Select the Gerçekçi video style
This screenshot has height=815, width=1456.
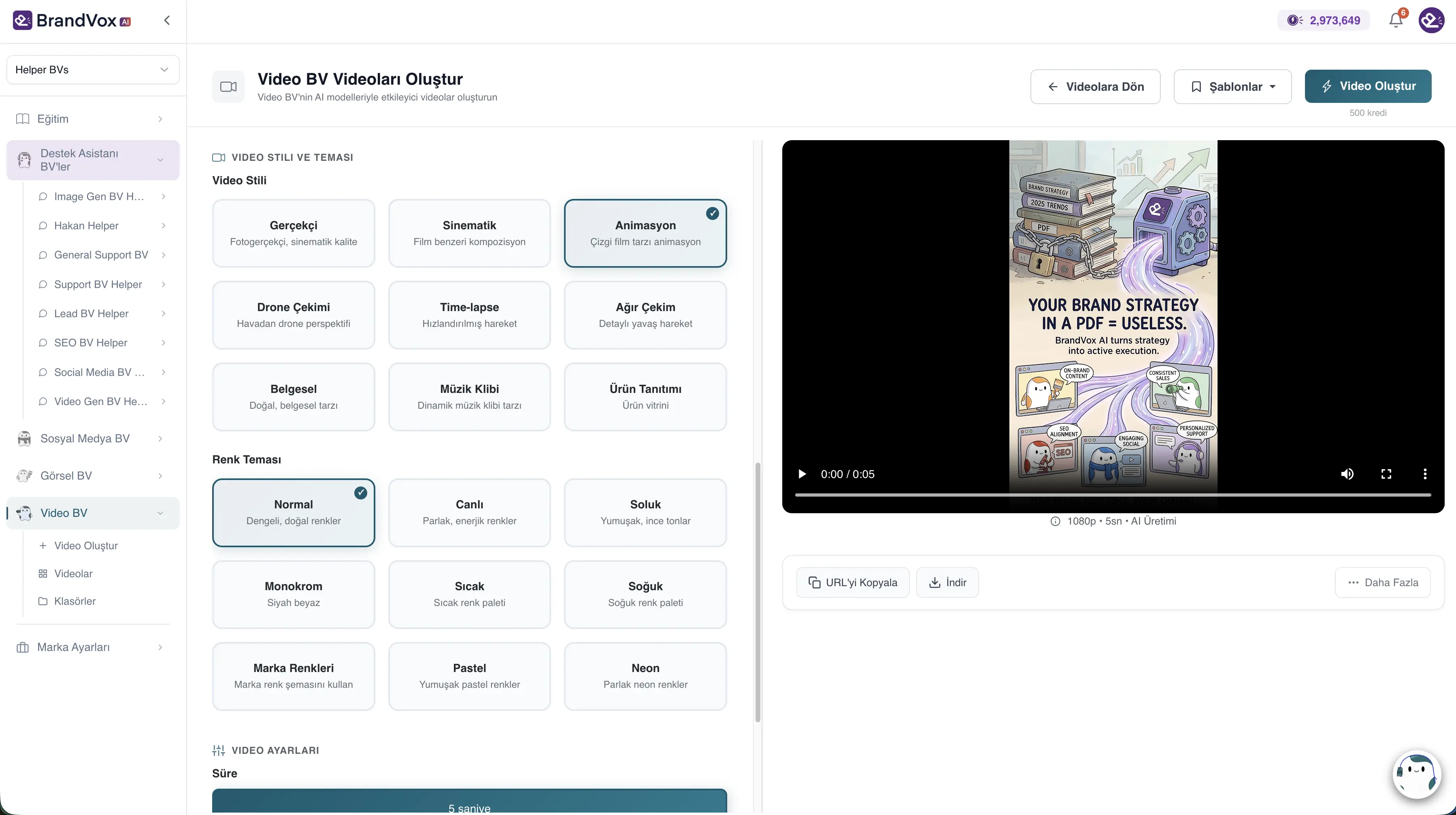(294, 233)
